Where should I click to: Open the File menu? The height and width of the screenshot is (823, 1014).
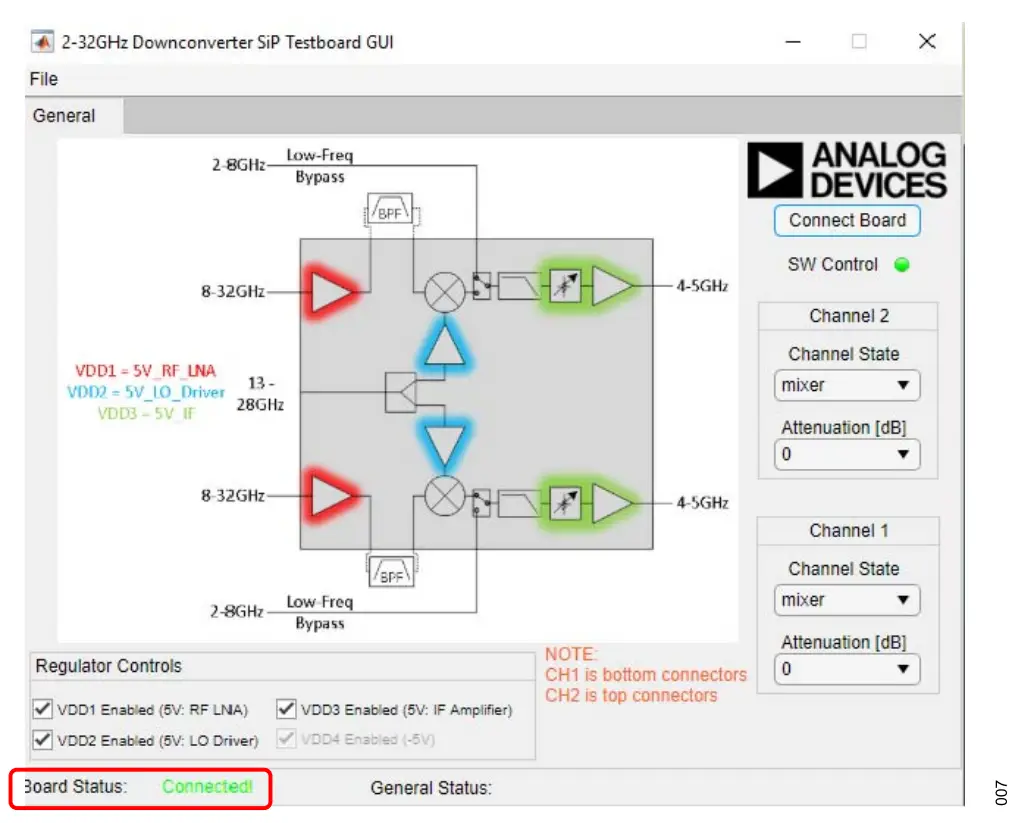[44, 79]
